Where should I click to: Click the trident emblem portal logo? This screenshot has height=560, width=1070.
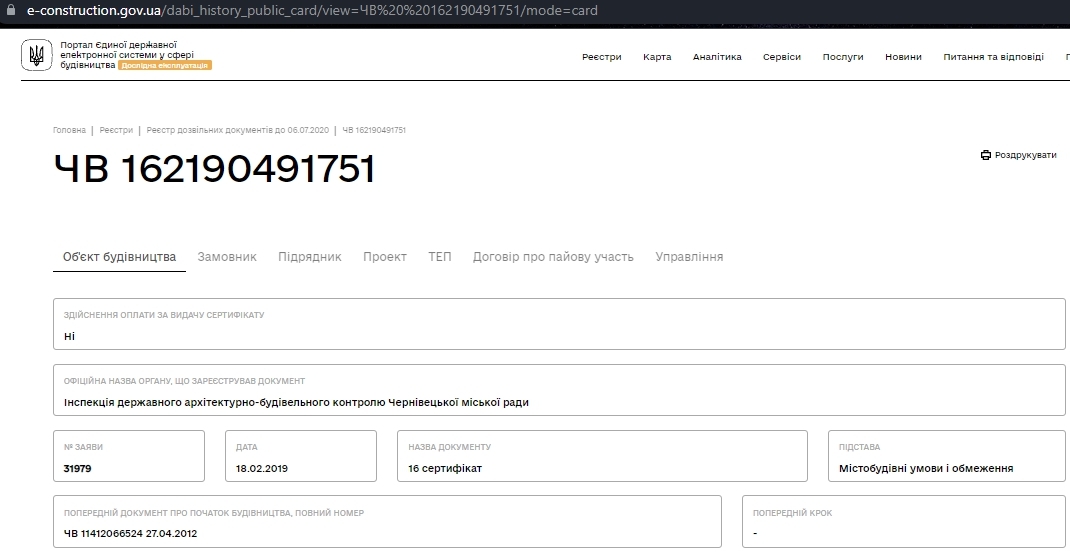point(36,55)
